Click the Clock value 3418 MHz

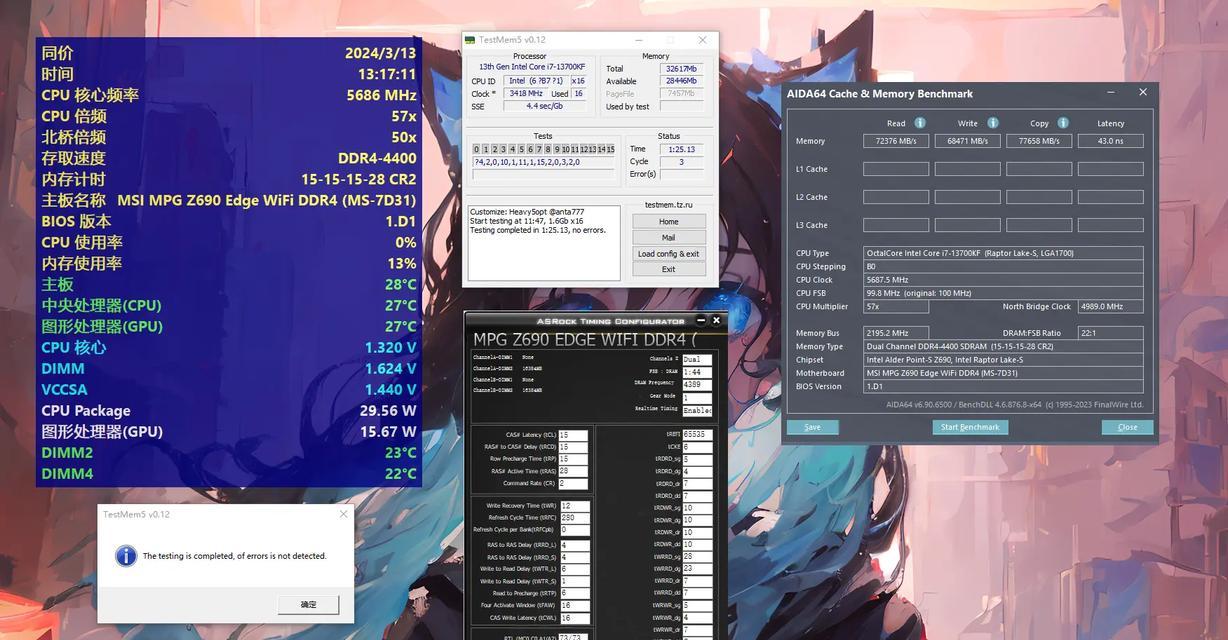(525, 93)
